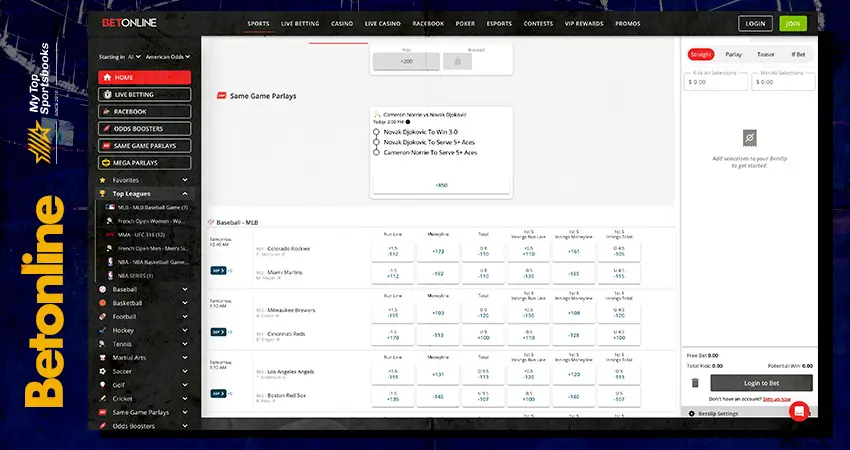Collapse the Top Leagues section chevron
850x450 pixels.
pyautogui.click(x=185, y=194)
